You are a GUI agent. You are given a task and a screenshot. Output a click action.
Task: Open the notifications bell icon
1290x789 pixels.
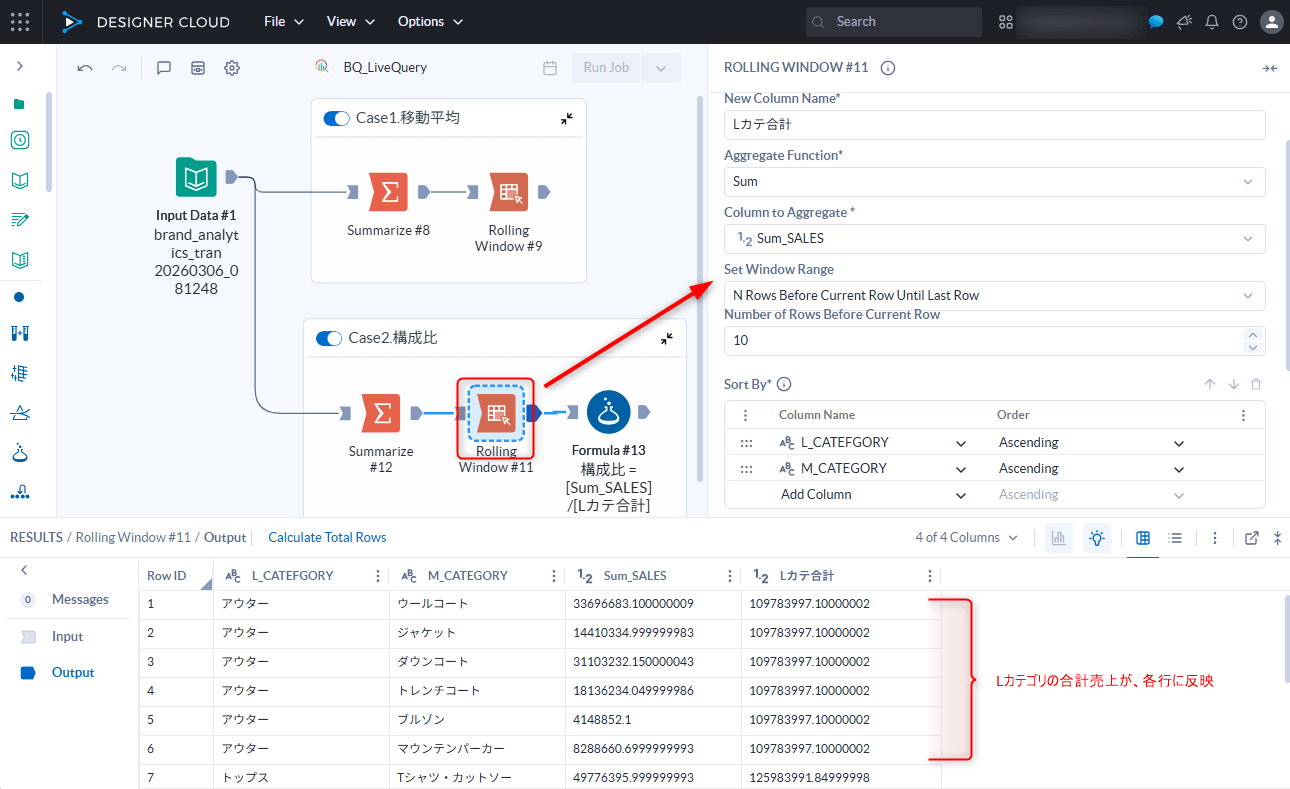click(x=1212, y=22)
